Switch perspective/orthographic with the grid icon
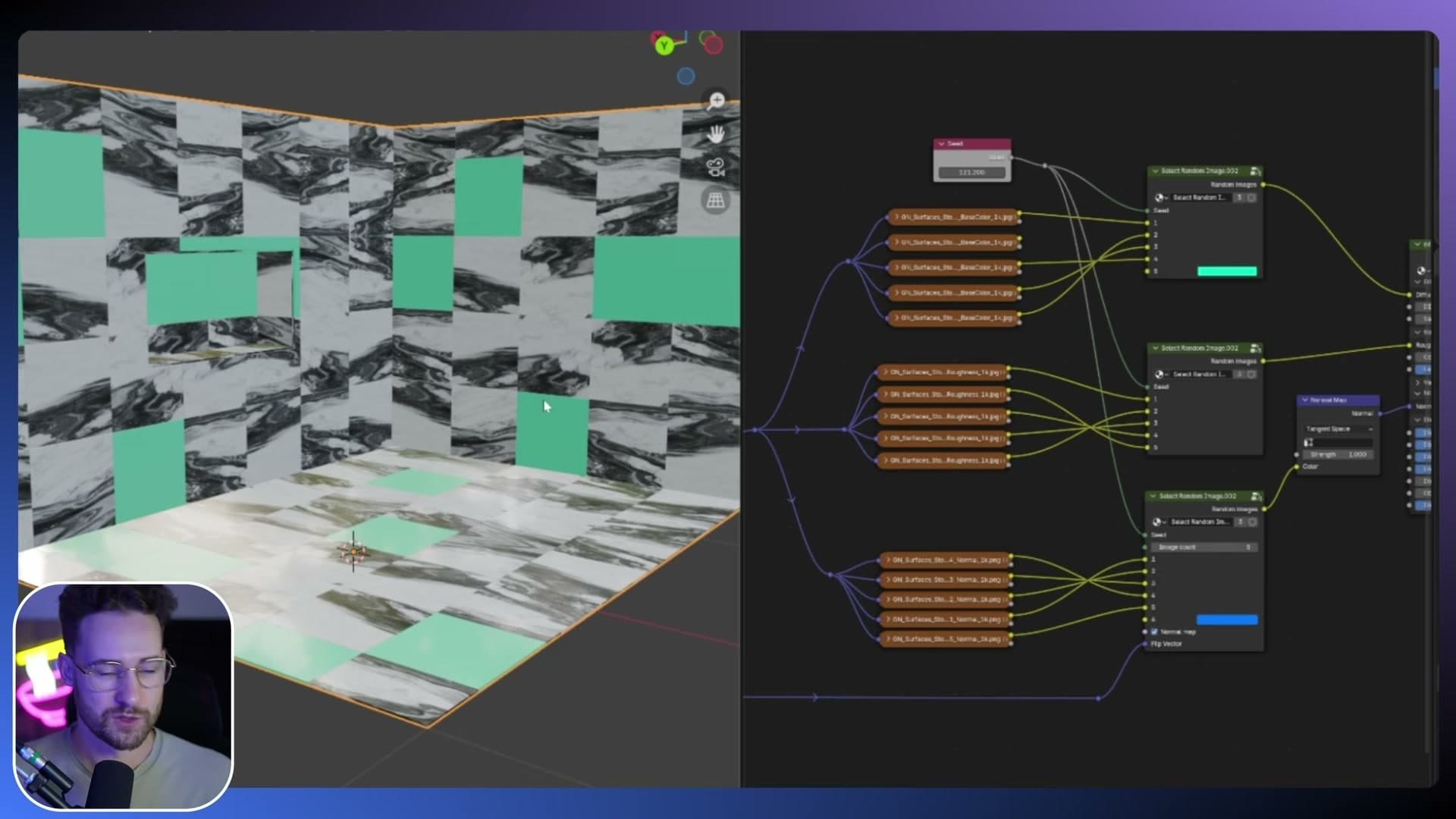Image resolution: width=1456 pixels, height=819 pixels. 716,201
